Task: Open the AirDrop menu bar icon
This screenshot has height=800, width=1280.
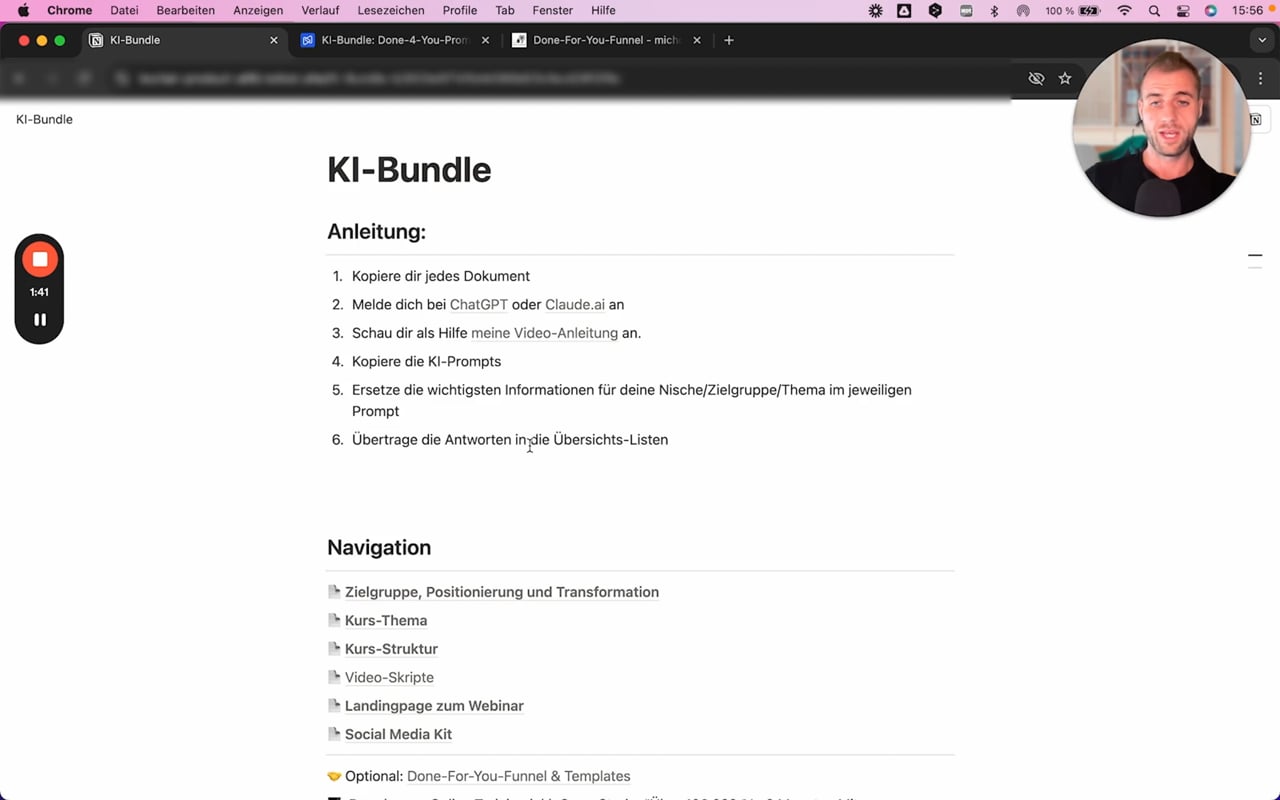Action: [1023, 11]
